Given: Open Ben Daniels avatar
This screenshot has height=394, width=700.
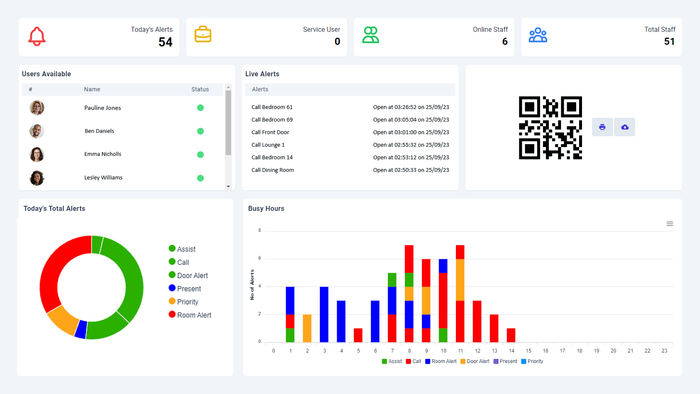Looking at the screenshot, I should point(37,131).
